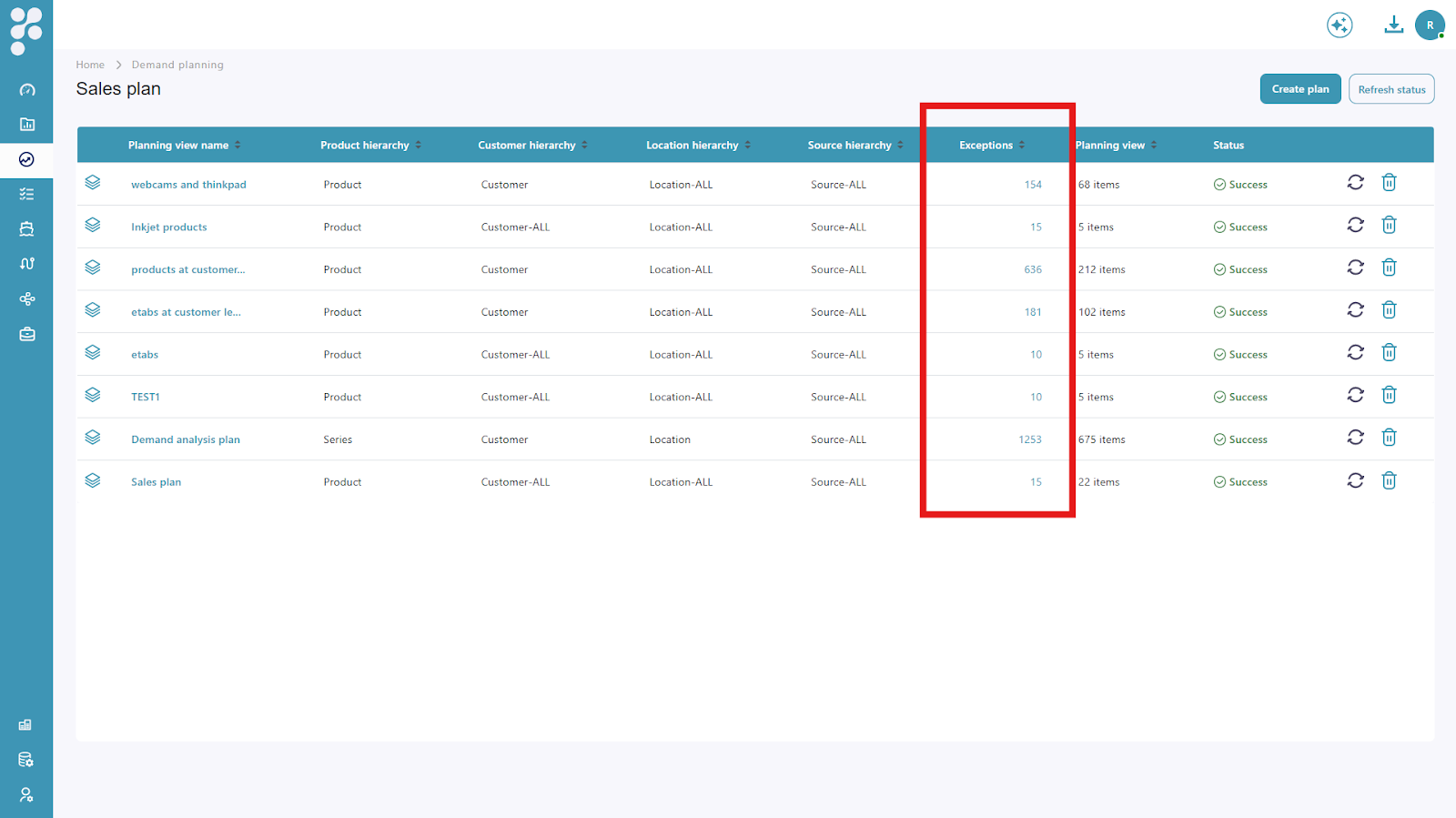Click layers icon beside Demand analysis plan
1456x818 pixels.
pos(93,438)
